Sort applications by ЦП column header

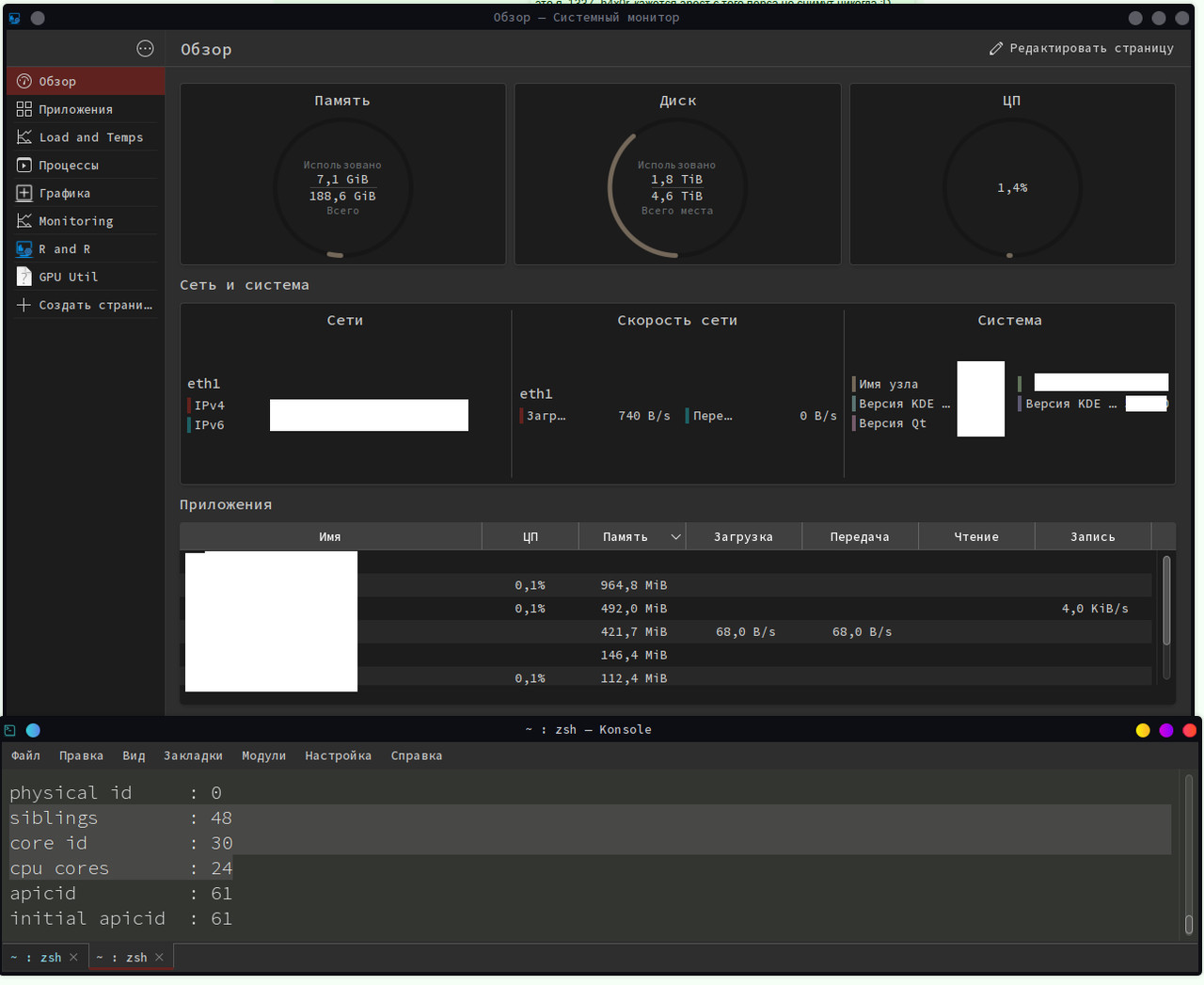pos(531,537)
